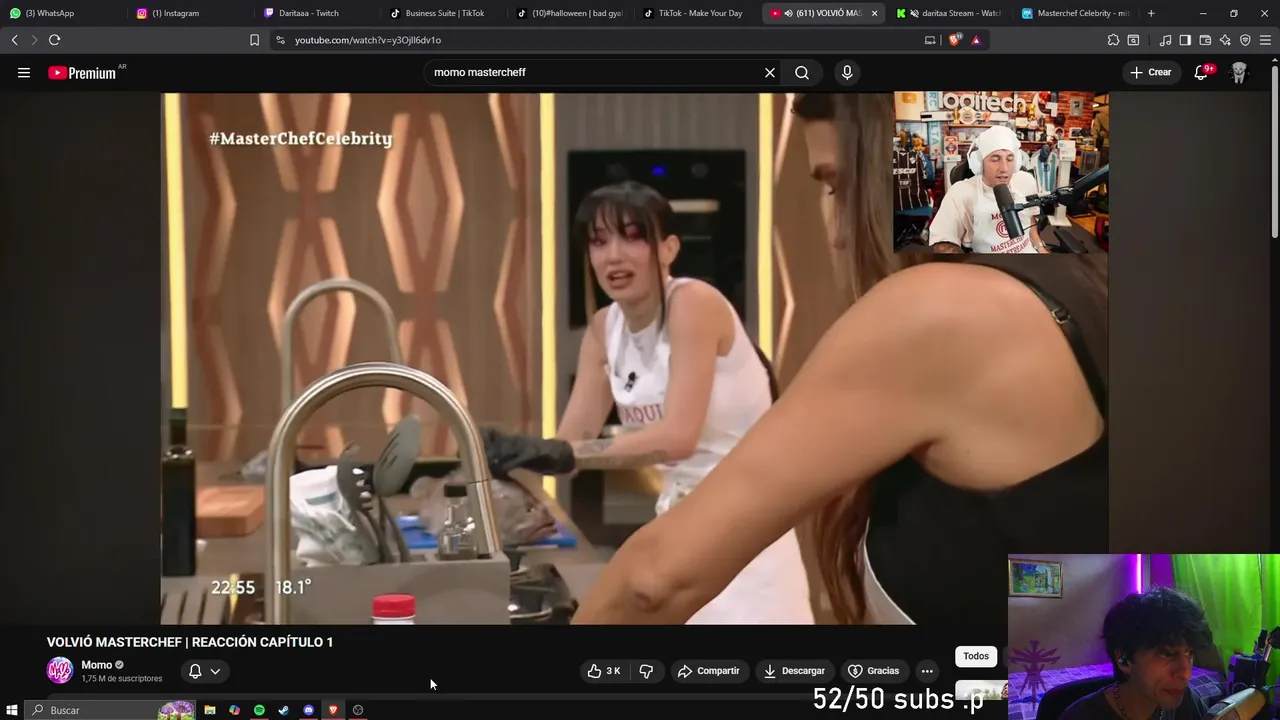This screenshot has width=1280, height=720.
Task: Download the video via Descargar
Action: 794,671
